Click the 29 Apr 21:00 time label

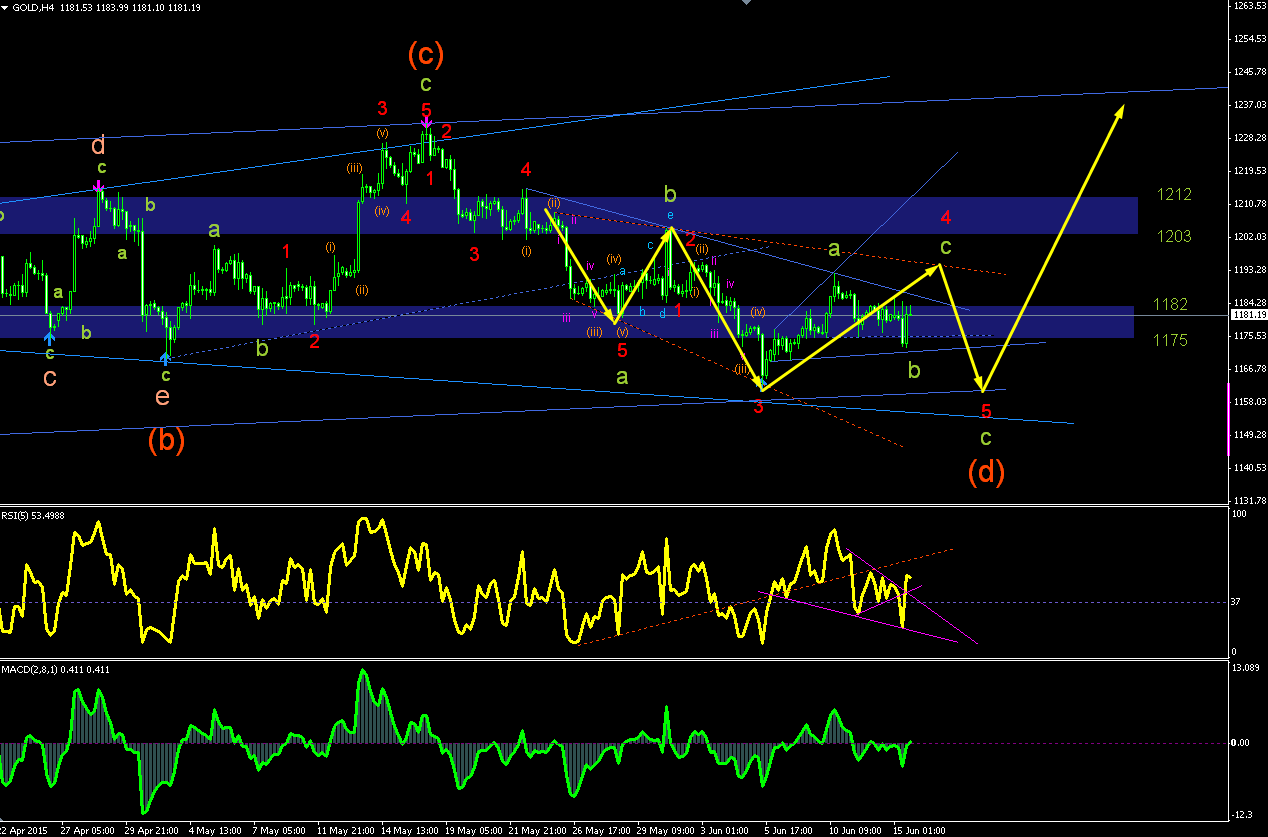[152, 830]
